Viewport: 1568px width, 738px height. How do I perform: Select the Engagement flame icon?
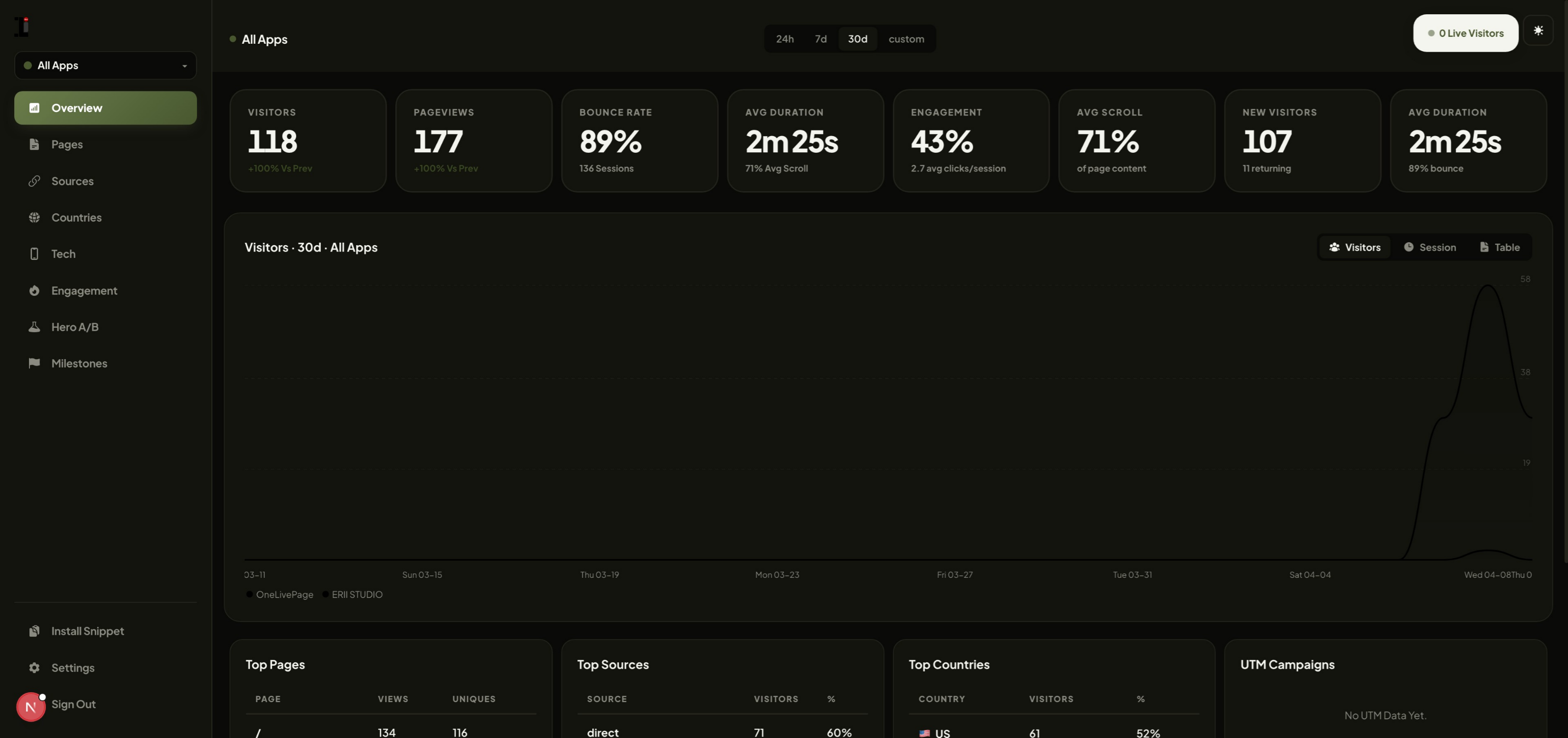click(x=35, y=290)
